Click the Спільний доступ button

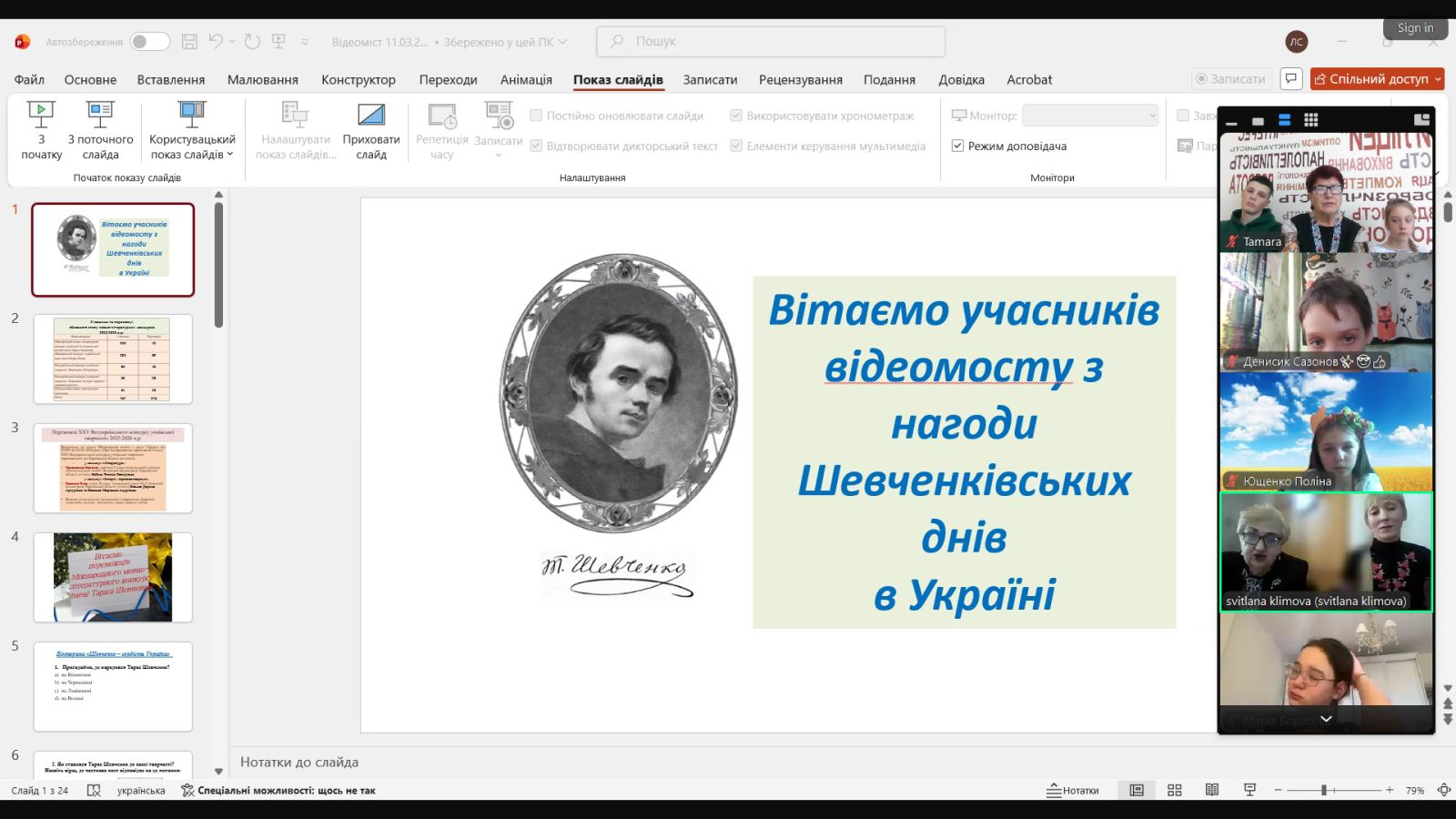point(1376,78)
